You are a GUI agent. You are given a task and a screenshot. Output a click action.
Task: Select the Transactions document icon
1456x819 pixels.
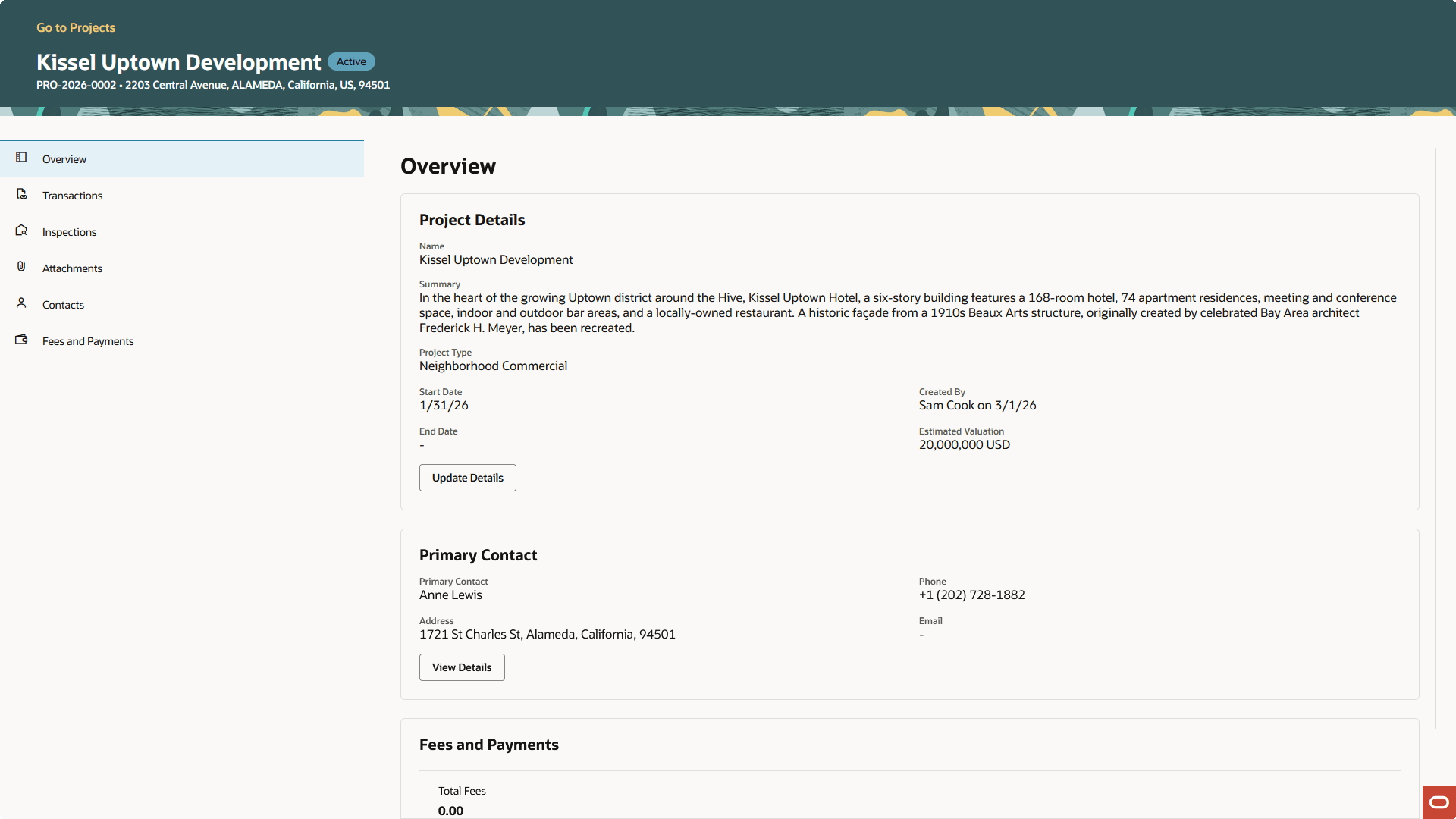click(x=20, y=194)
